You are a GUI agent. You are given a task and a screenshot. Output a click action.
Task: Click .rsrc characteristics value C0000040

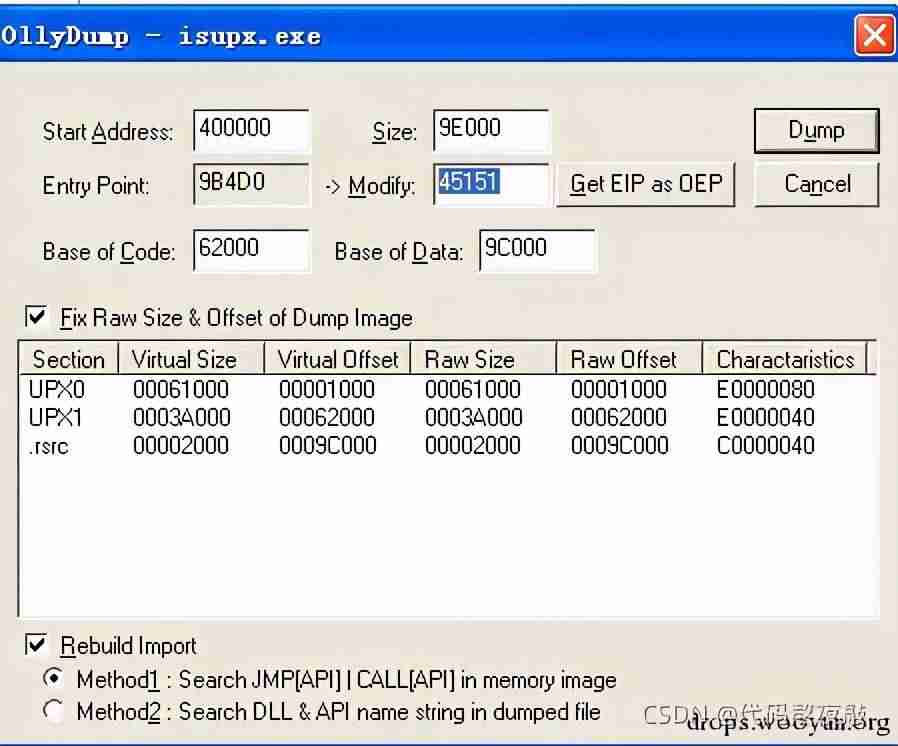[x=766, y=445]
